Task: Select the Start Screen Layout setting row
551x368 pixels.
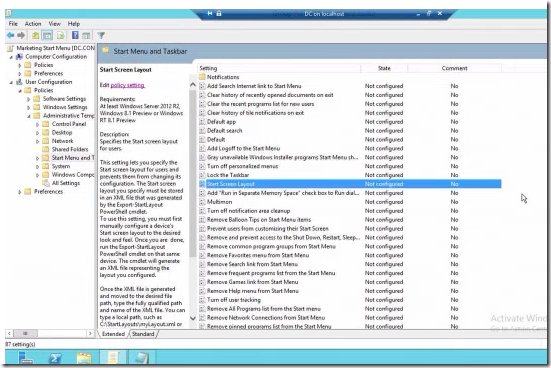Action: point(350,184)
